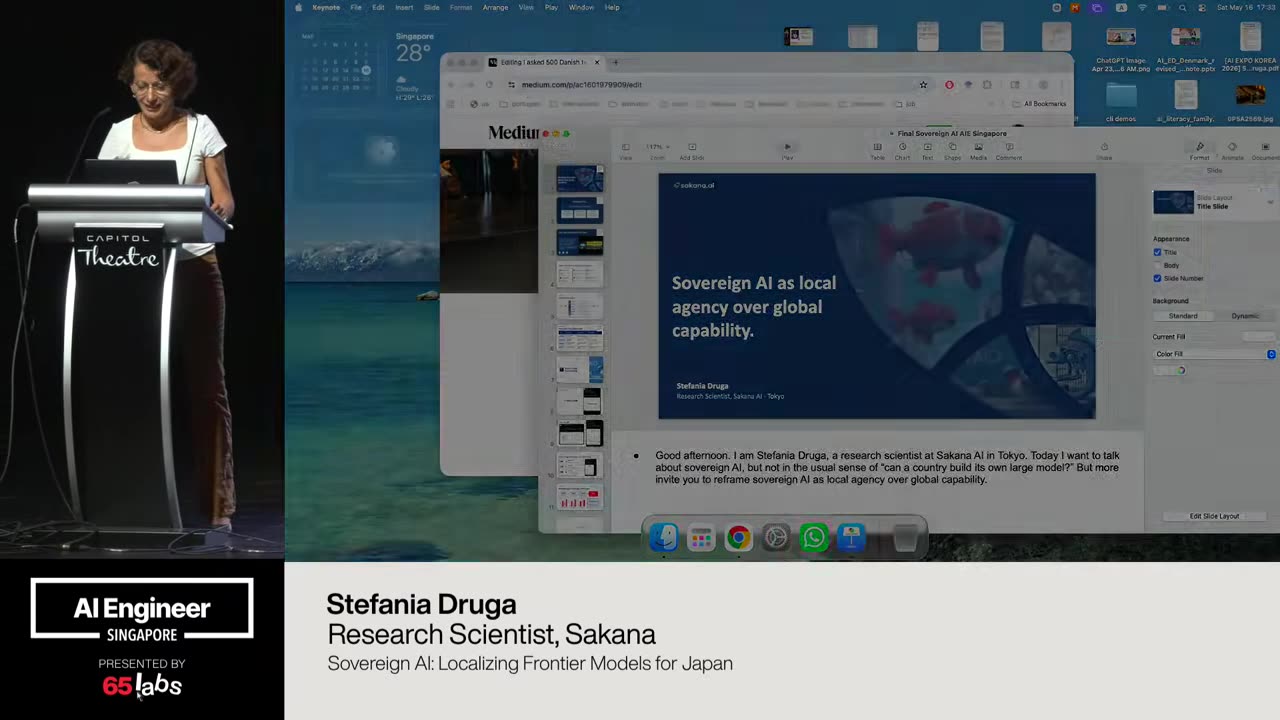Open the File menu
The image size is (1280, 720).
[x=356, y=7]
